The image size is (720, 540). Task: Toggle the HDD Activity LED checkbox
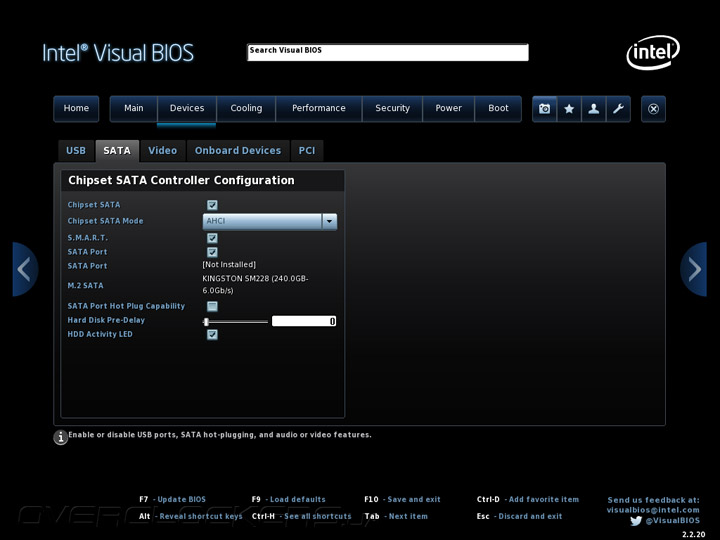[212, 334]
